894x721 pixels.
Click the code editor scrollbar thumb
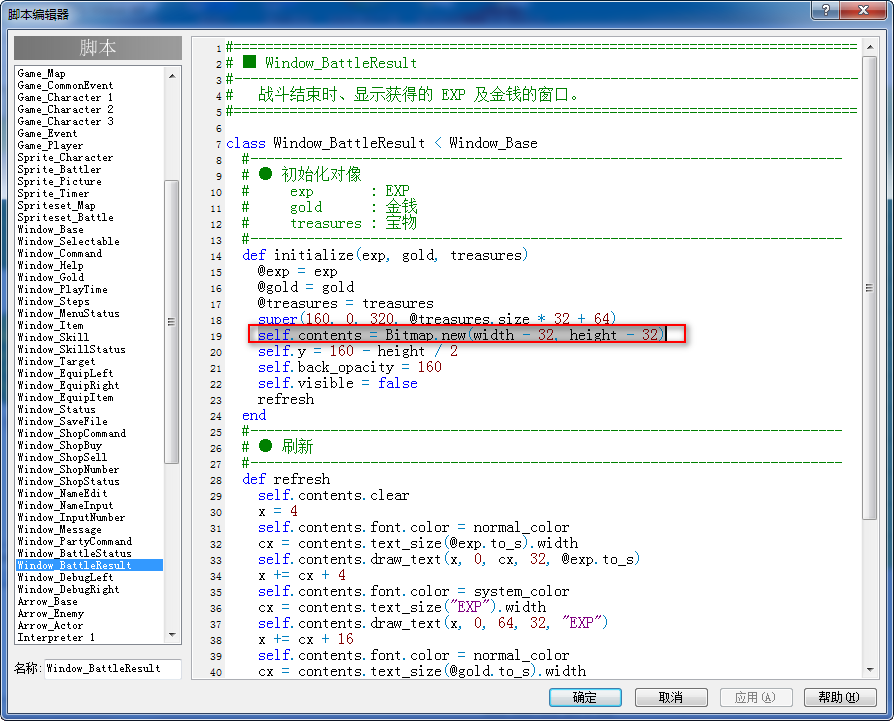(869, 288)
